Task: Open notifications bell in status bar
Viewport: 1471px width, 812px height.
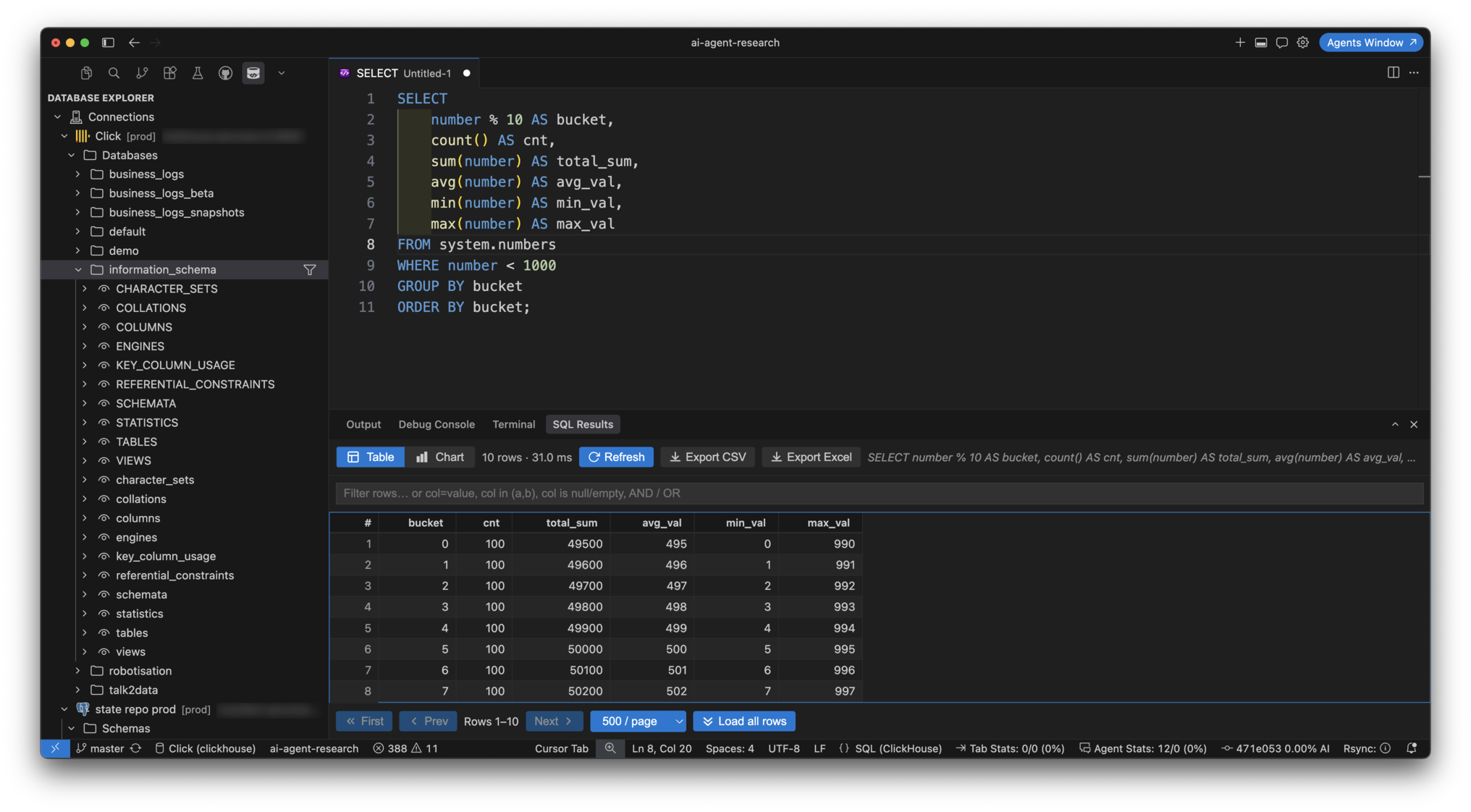Action: coord(1412,748)
